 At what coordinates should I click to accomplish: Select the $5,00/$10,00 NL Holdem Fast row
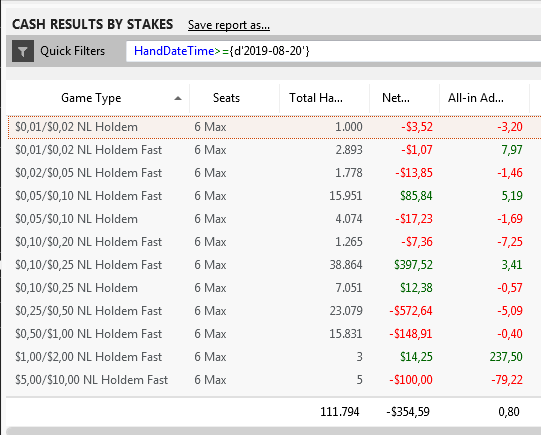pyautogui.click(x=274, y=380)
